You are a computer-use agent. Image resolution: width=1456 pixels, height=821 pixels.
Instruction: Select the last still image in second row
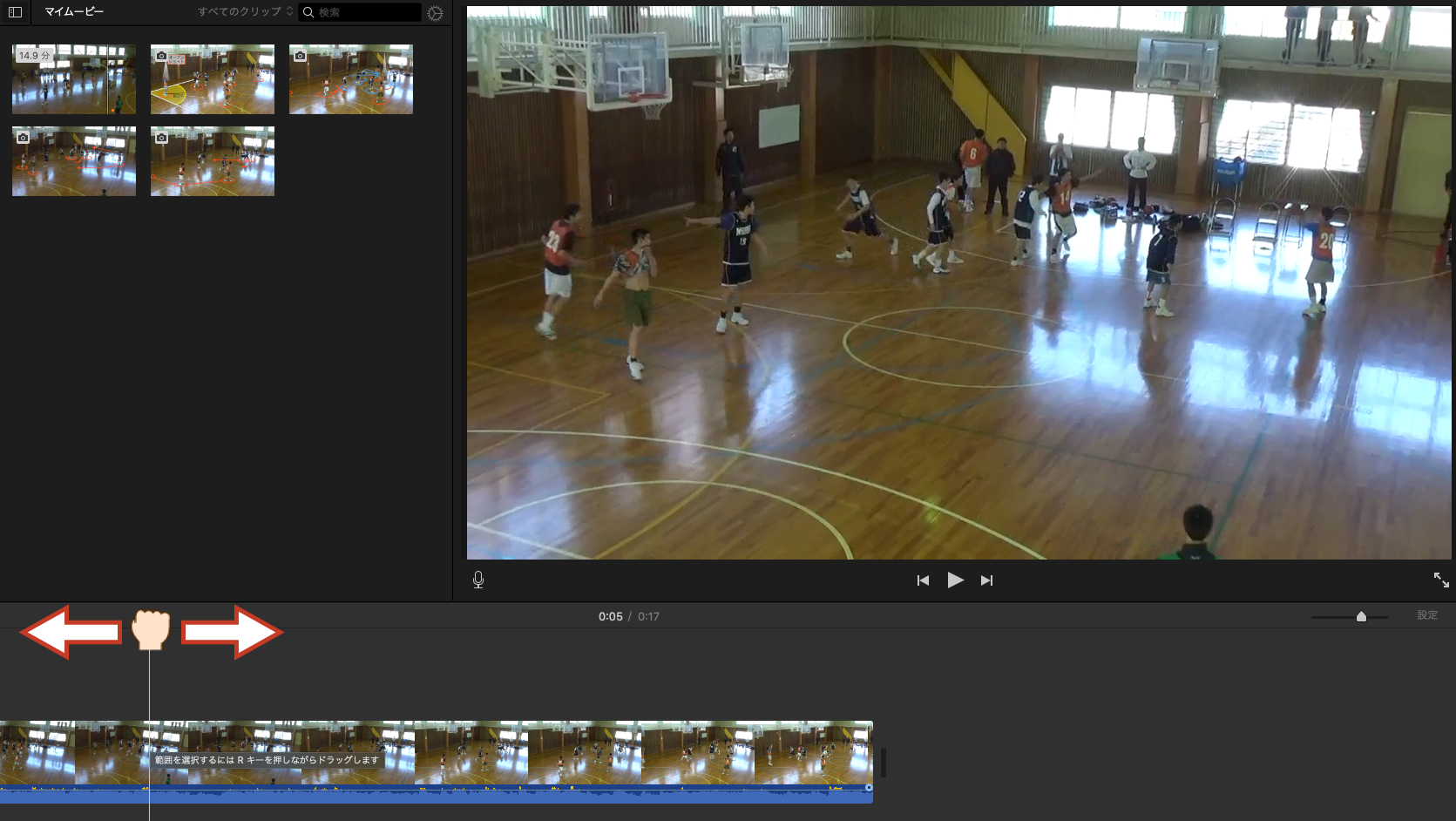click(213, 161)
